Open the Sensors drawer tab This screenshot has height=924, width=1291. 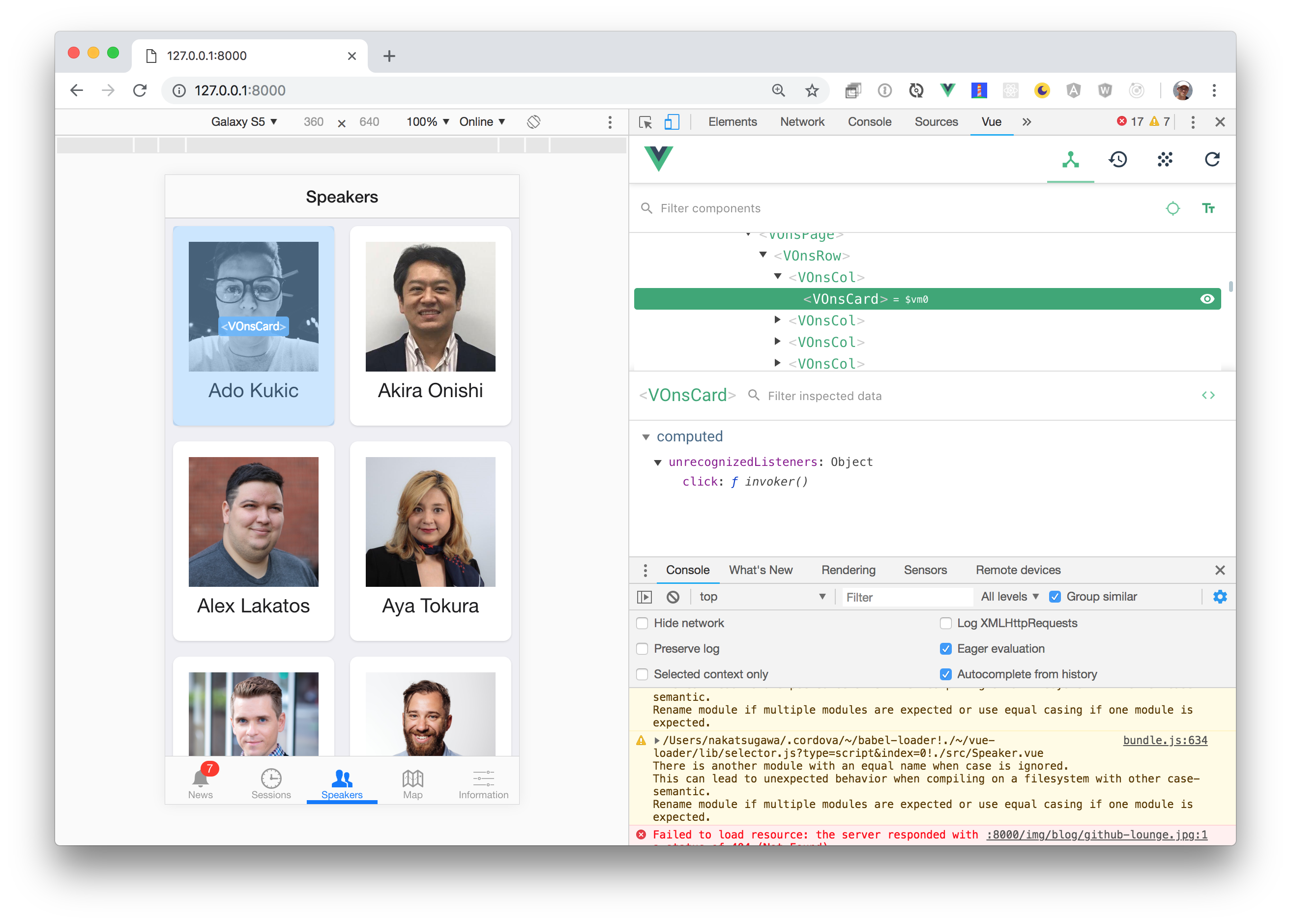(x=925, y=570)
